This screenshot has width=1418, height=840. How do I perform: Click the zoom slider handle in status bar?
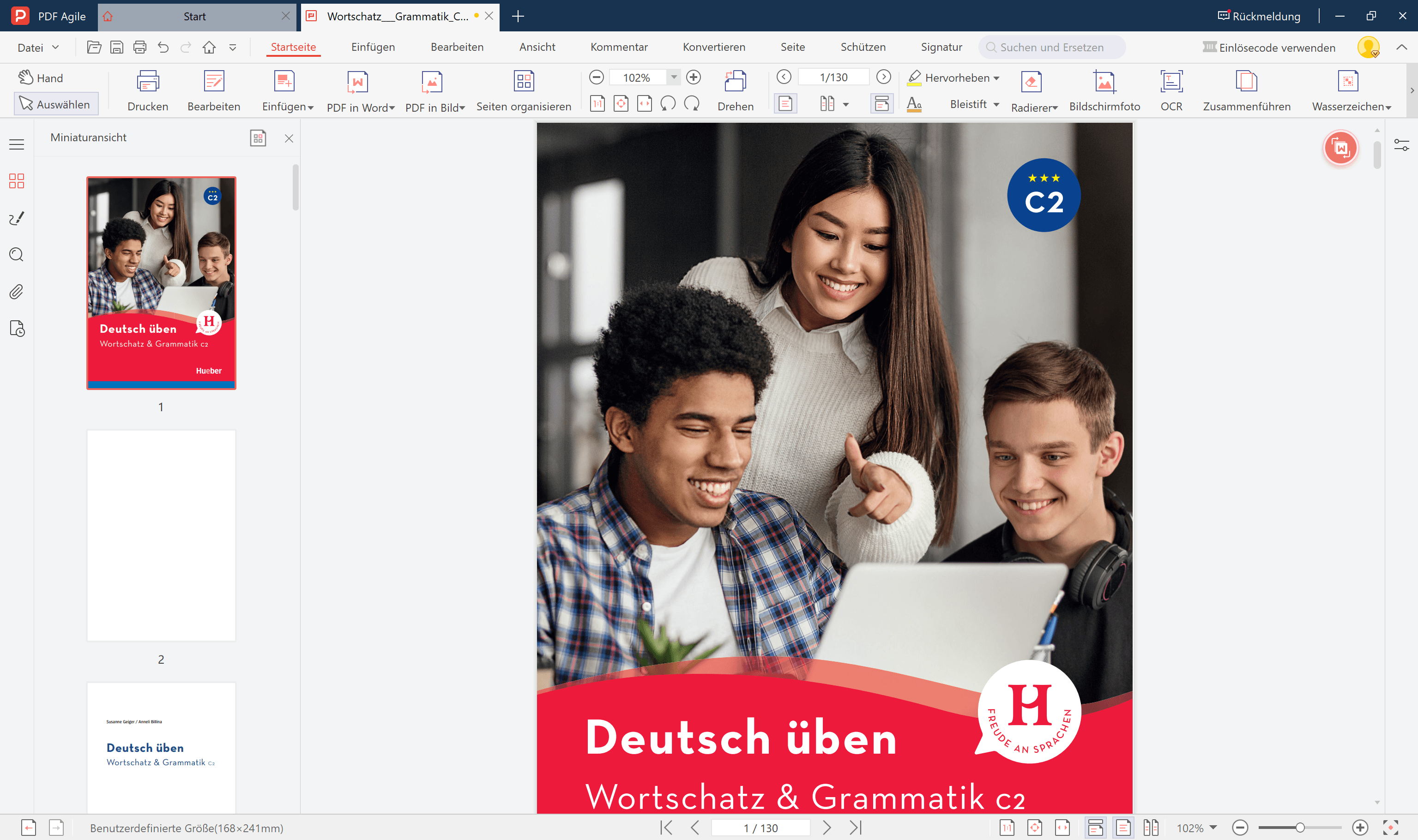(x=1300, y=828)
